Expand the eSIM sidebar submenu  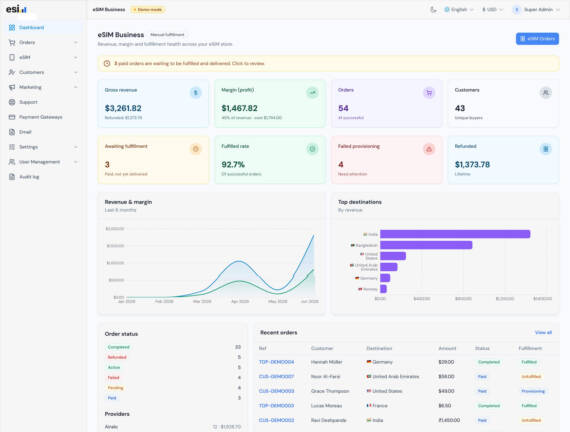tap(43, 57)
